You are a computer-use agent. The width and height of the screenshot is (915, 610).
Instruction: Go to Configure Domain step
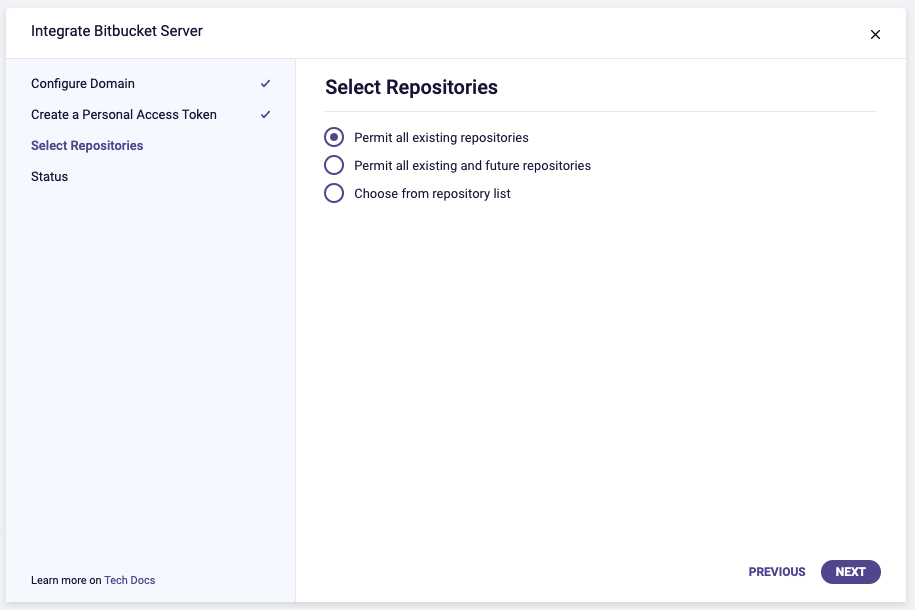tap(83, 83)
